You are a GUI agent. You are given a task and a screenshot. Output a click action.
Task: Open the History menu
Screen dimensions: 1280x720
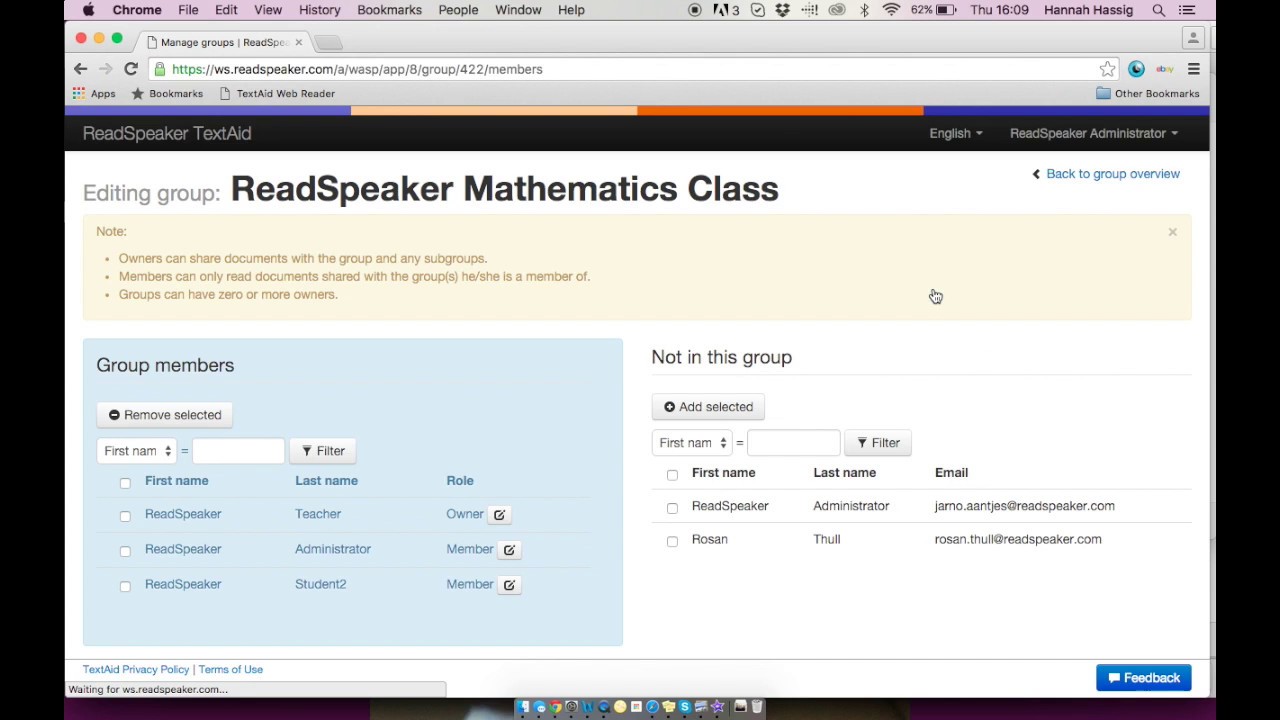[x=319, y=10]
